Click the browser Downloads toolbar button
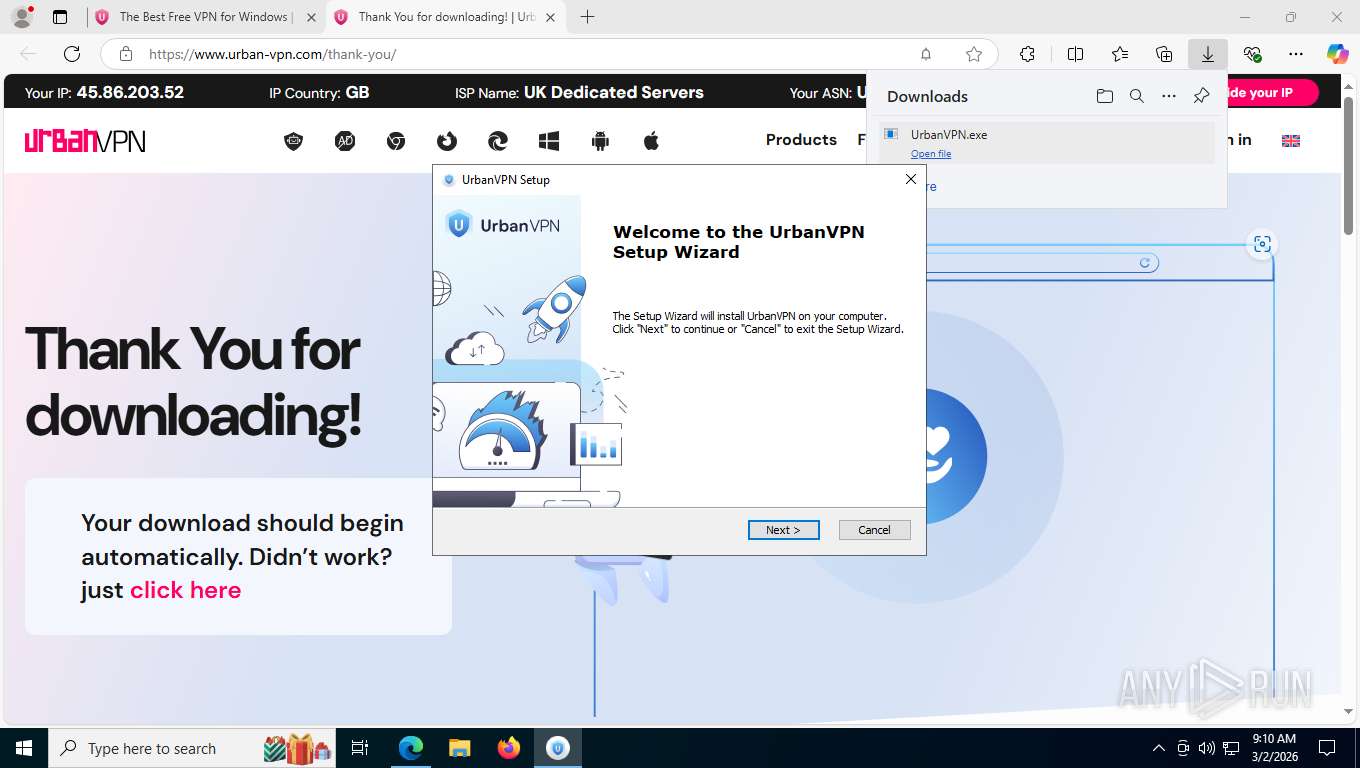The image size is (1360, 768). [x=1207, y=54]
